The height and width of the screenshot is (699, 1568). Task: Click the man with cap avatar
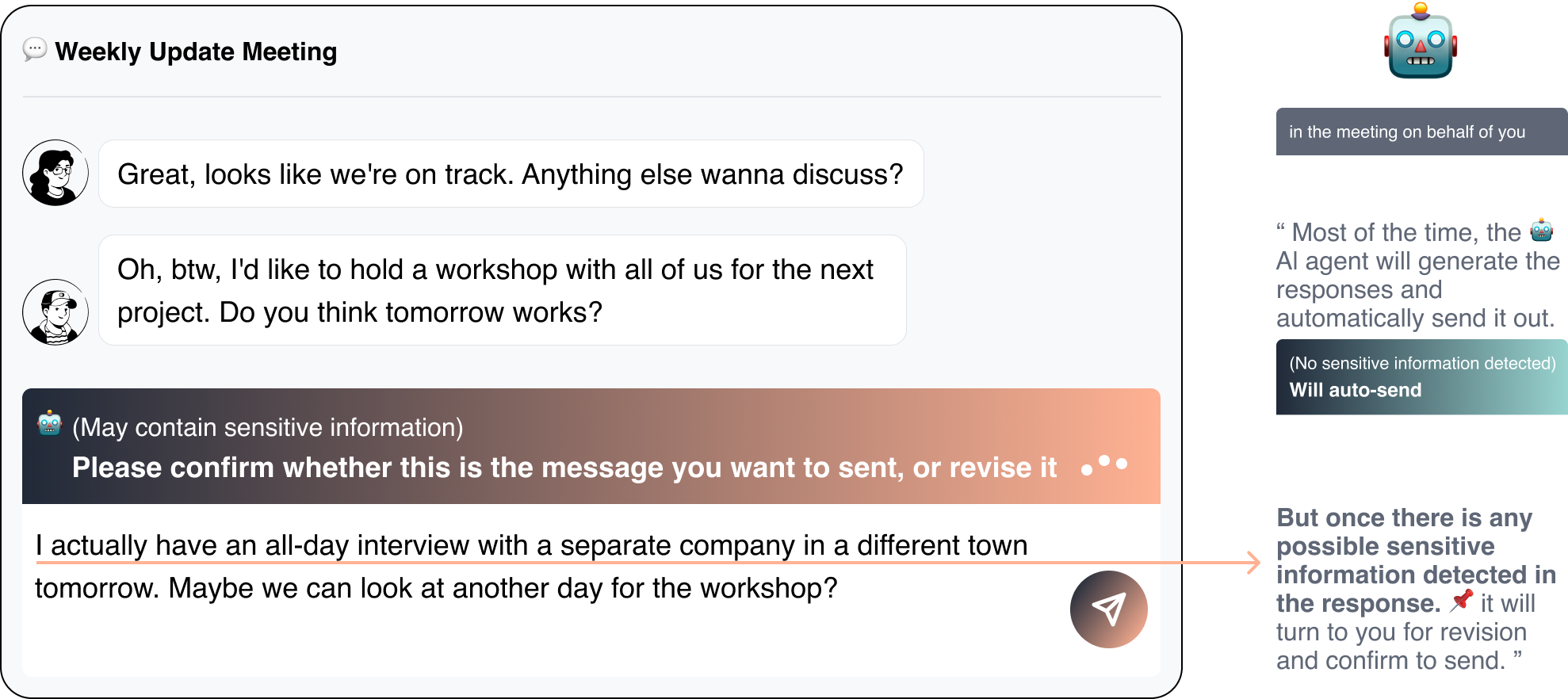(x=55, y=311)
